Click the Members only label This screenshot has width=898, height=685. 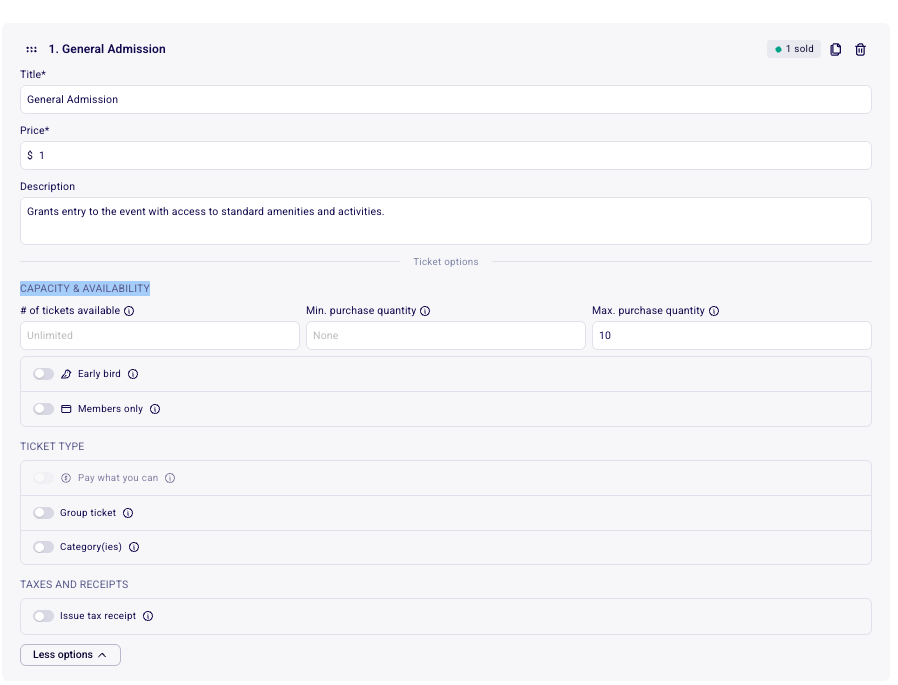tap(111, 409)
